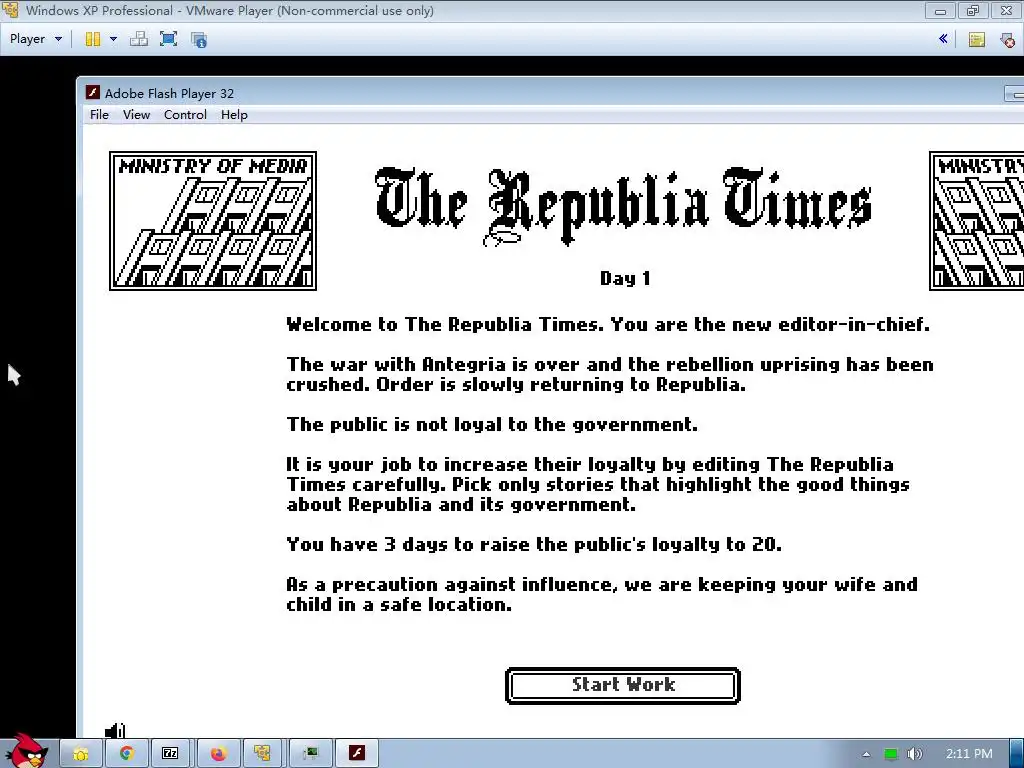Show hidden tray icons arrow
This screenshot has height=768, width=1024.
[x=867, y=754]
